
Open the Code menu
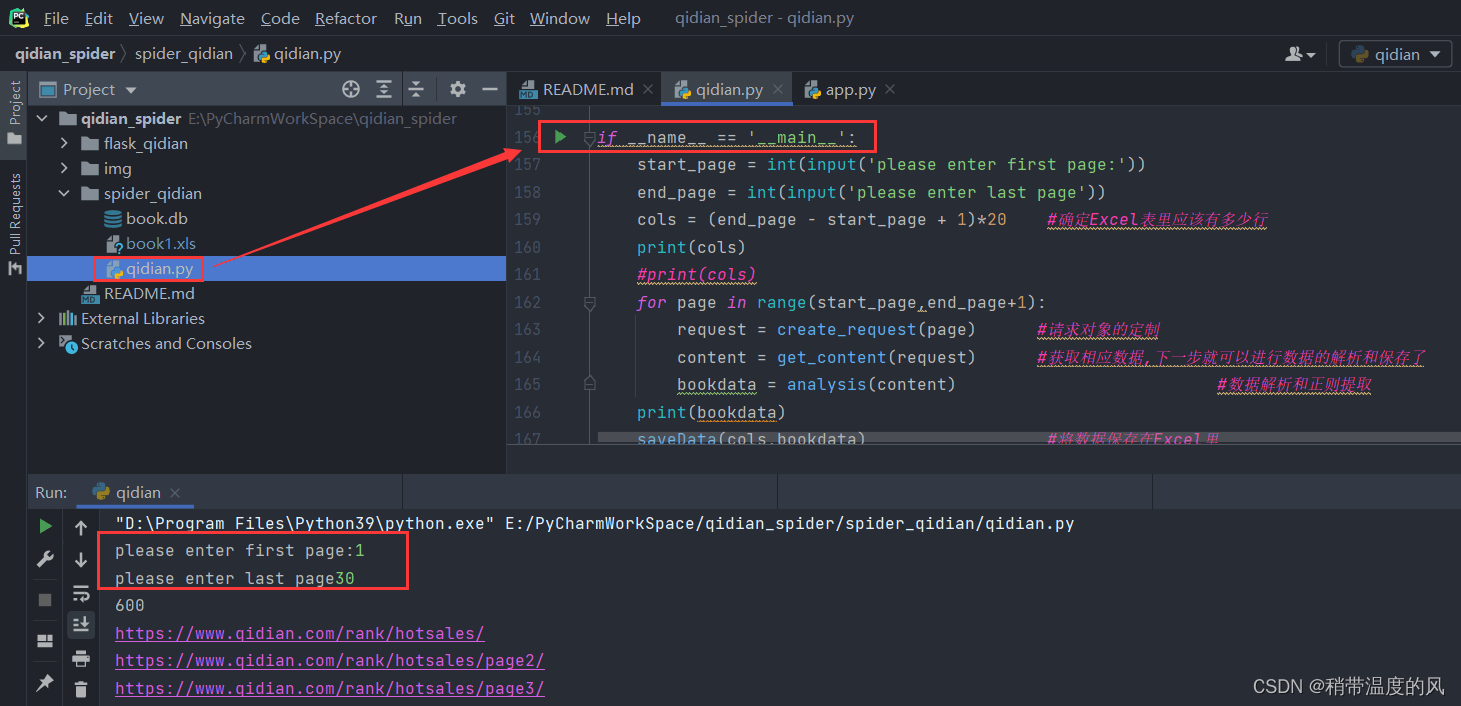coord(280,18)
